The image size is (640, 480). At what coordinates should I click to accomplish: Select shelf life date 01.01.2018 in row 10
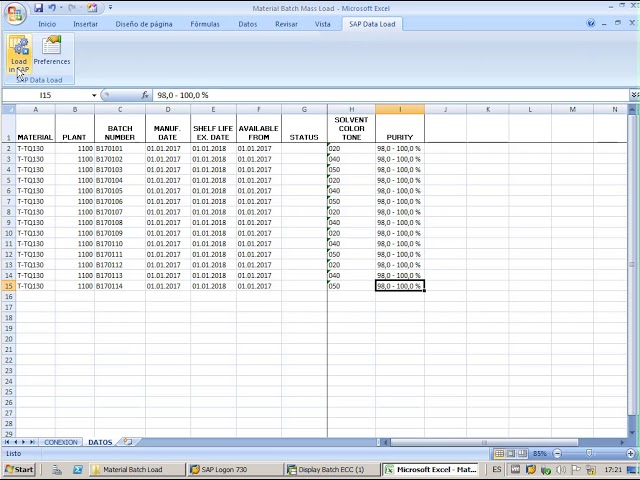(213, 233)
